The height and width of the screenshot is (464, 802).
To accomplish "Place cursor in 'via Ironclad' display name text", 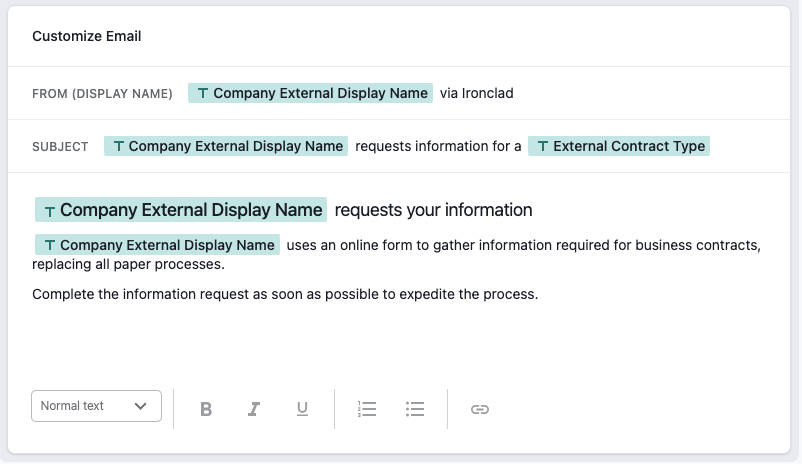I will click(477, 93).
